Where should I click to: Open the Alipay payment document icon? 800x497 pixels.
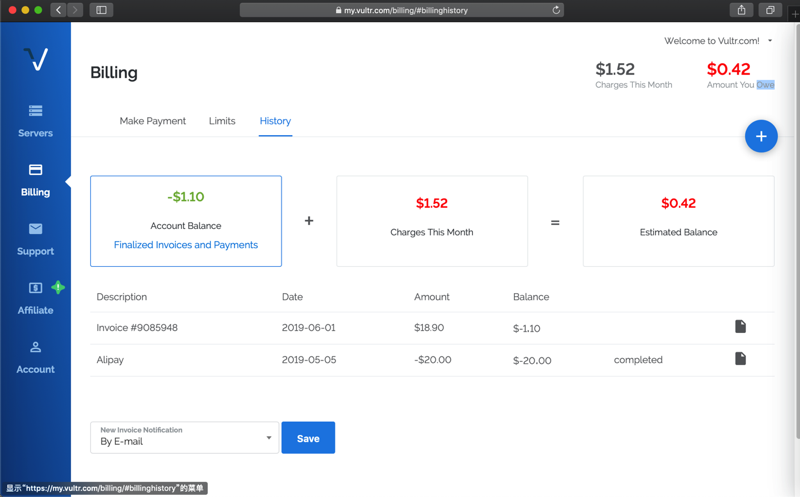click(740, 359)
